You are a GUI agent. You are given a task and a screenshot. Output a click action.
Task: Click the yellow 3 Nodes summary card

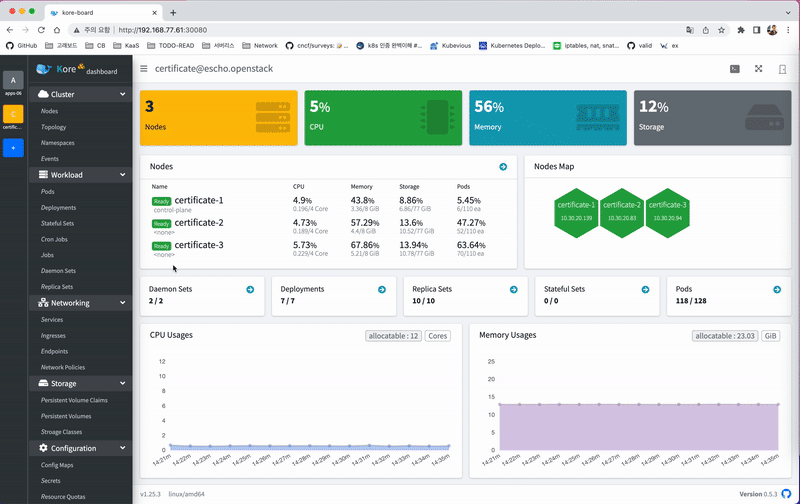219,118
